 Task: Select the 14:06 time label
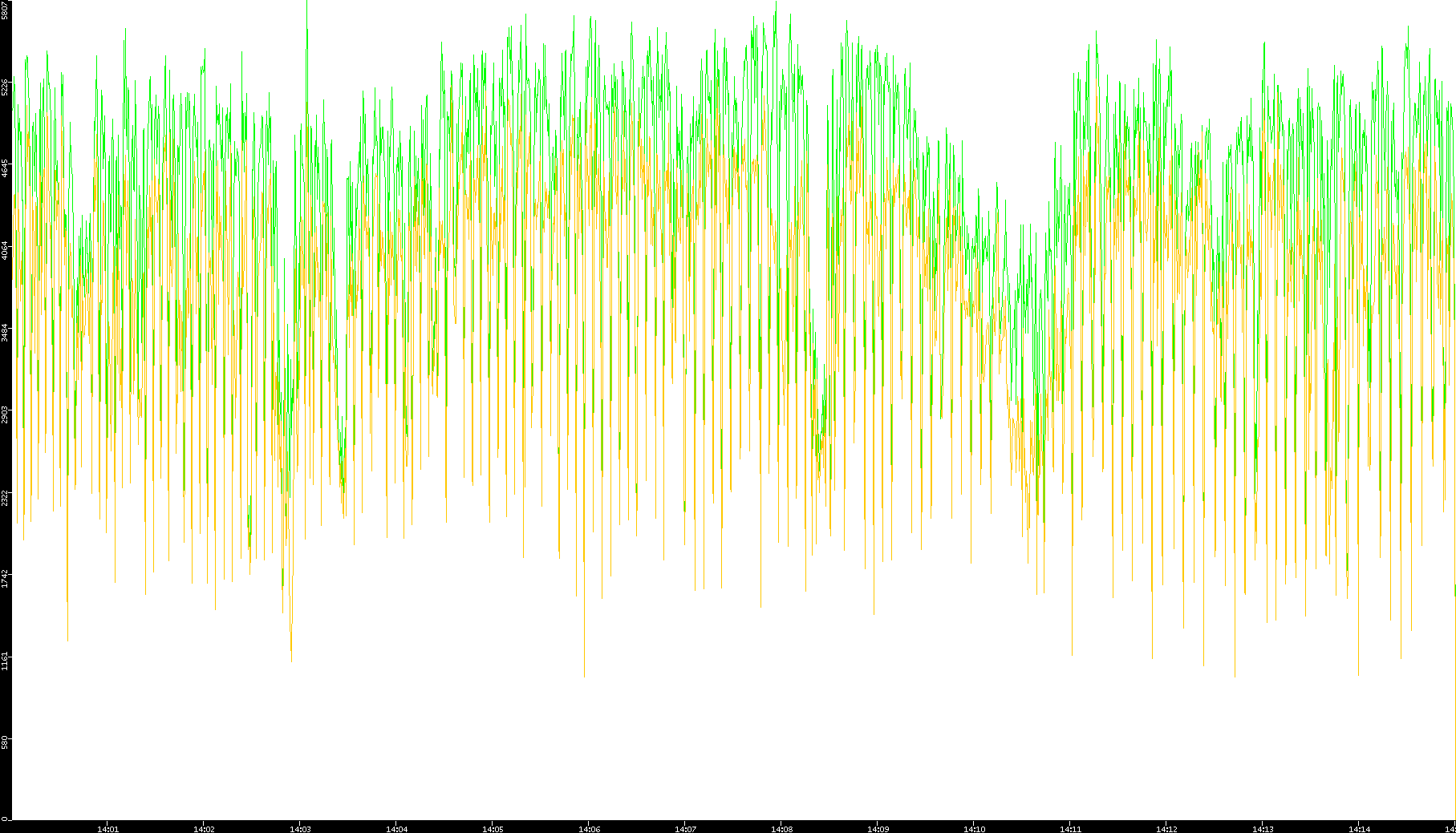tap(589, 829)
